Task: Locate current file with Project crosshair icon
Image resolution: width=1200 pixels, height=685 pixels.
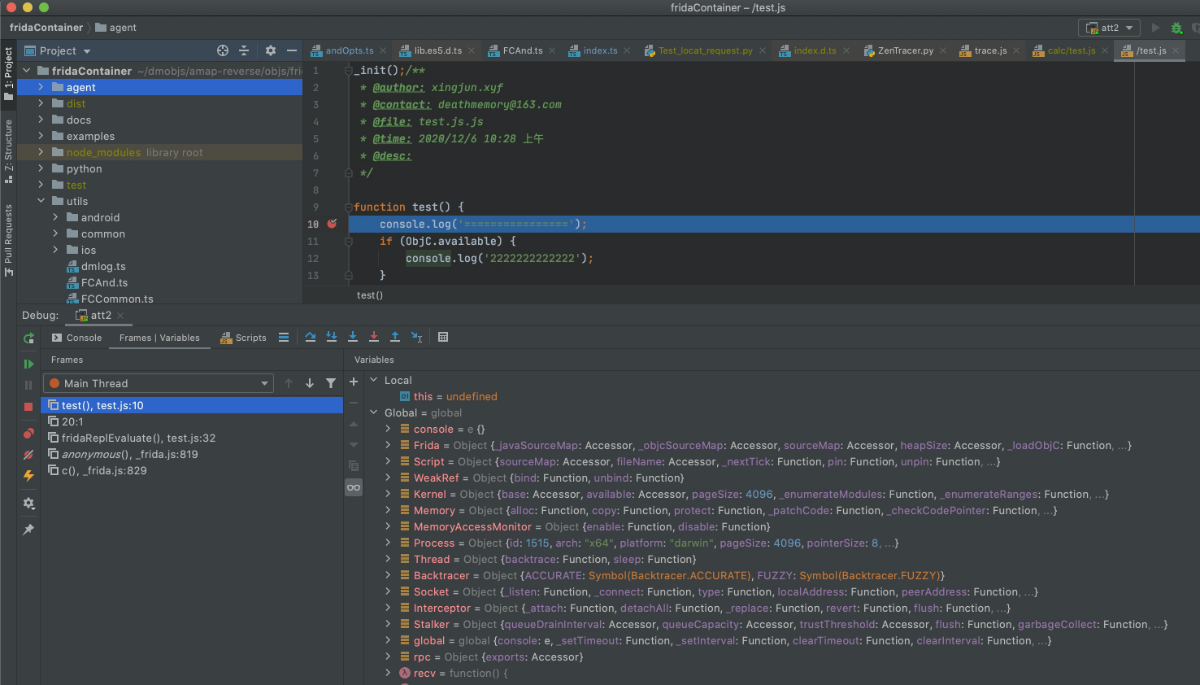Action: coord(222,51)
